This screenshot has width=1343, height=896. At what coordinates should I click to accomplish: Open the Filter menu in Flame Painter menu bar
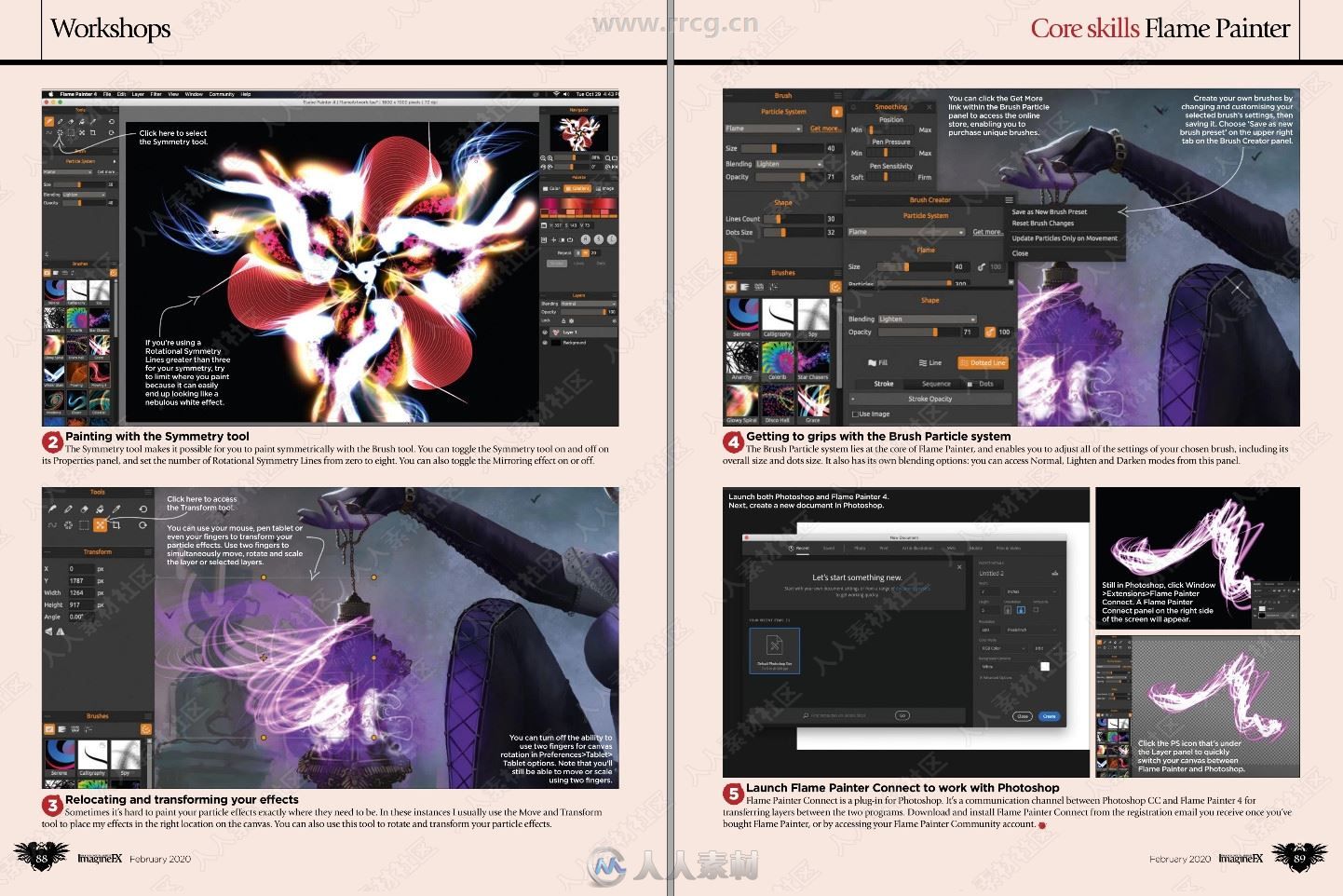156,94
